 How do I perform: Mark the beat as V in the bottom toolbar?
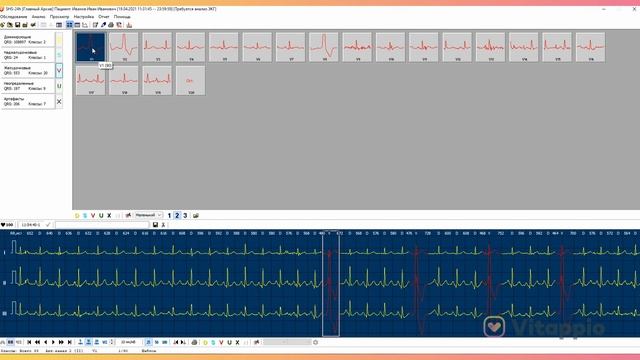pyautogui.click(x=221, y=342)
